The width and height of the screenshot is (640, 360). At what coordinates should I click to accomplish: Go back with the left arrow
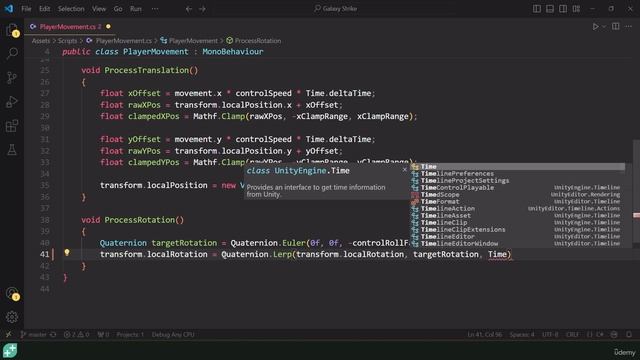(x=189, y=9)
